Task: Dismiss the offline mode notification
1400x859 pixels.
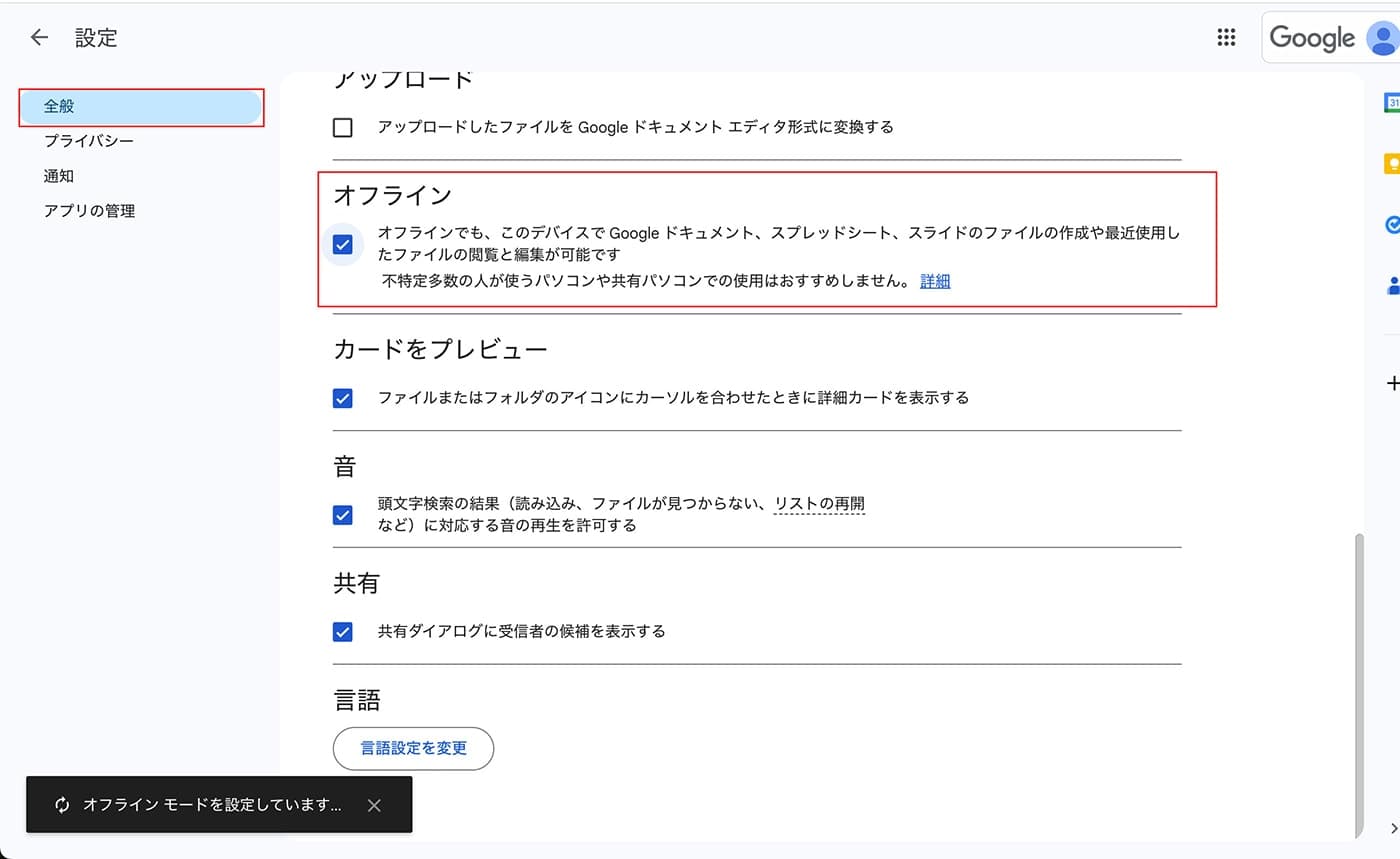Action: (x=374, y=805)
